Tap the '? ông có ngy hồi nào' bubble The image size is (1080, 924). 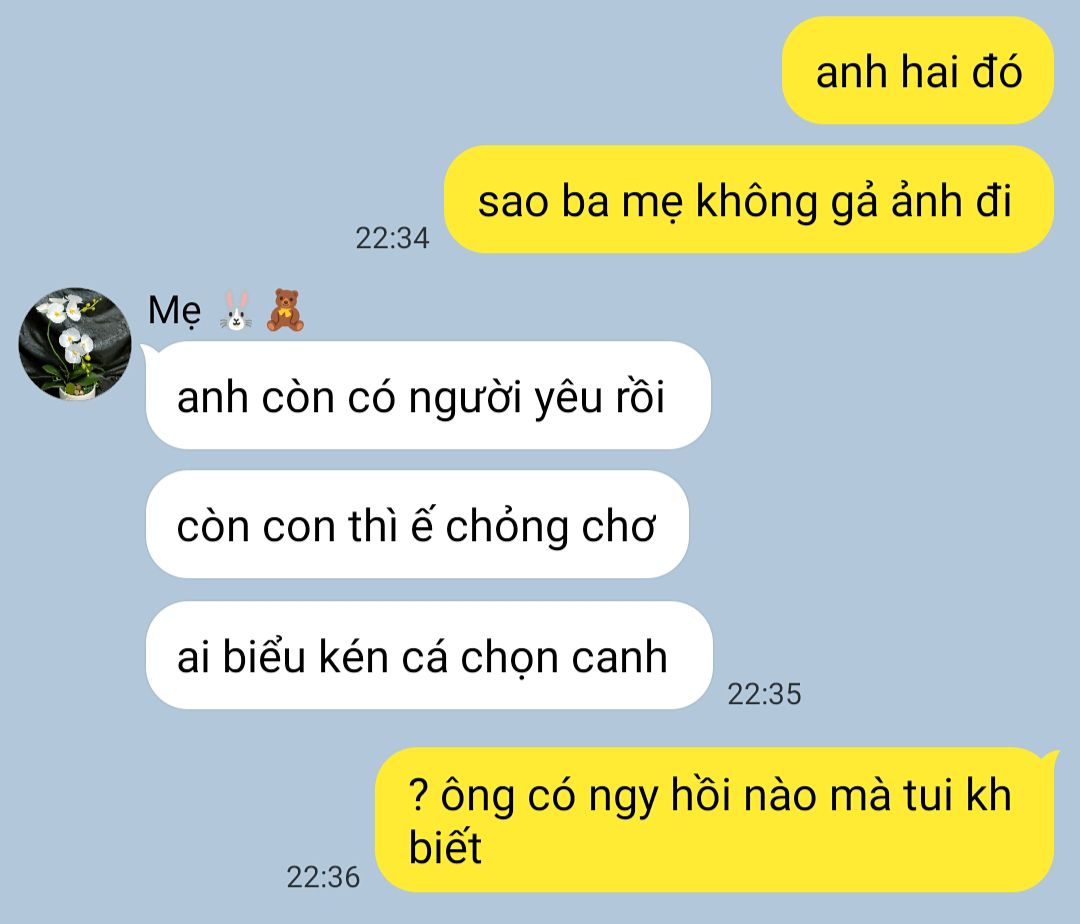click(715, 820)
